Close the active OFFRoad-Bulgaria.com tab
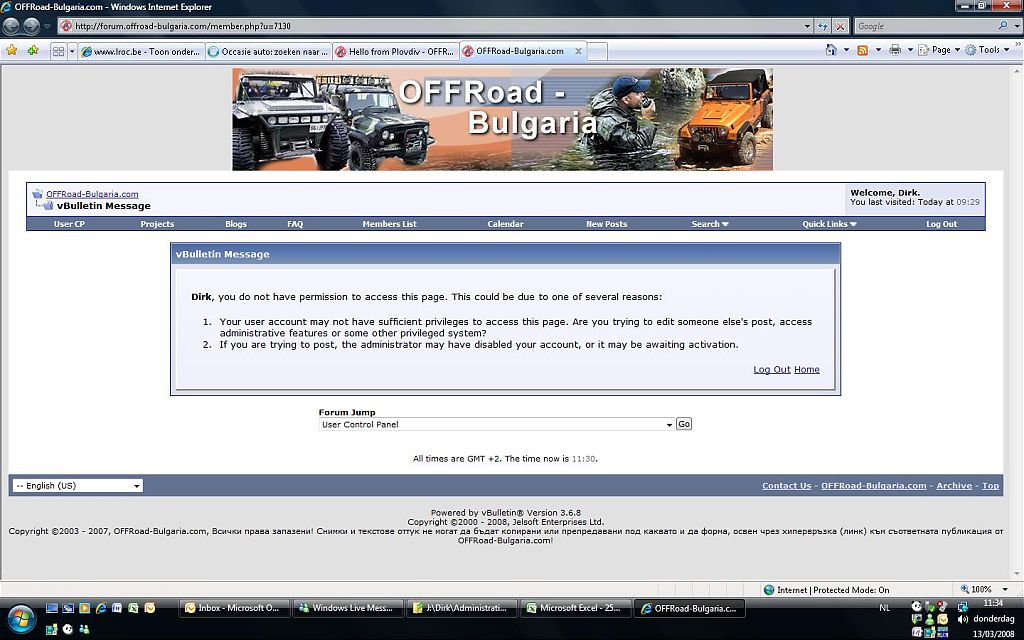The image size is (1024, 640). click(x=578, y=51)
